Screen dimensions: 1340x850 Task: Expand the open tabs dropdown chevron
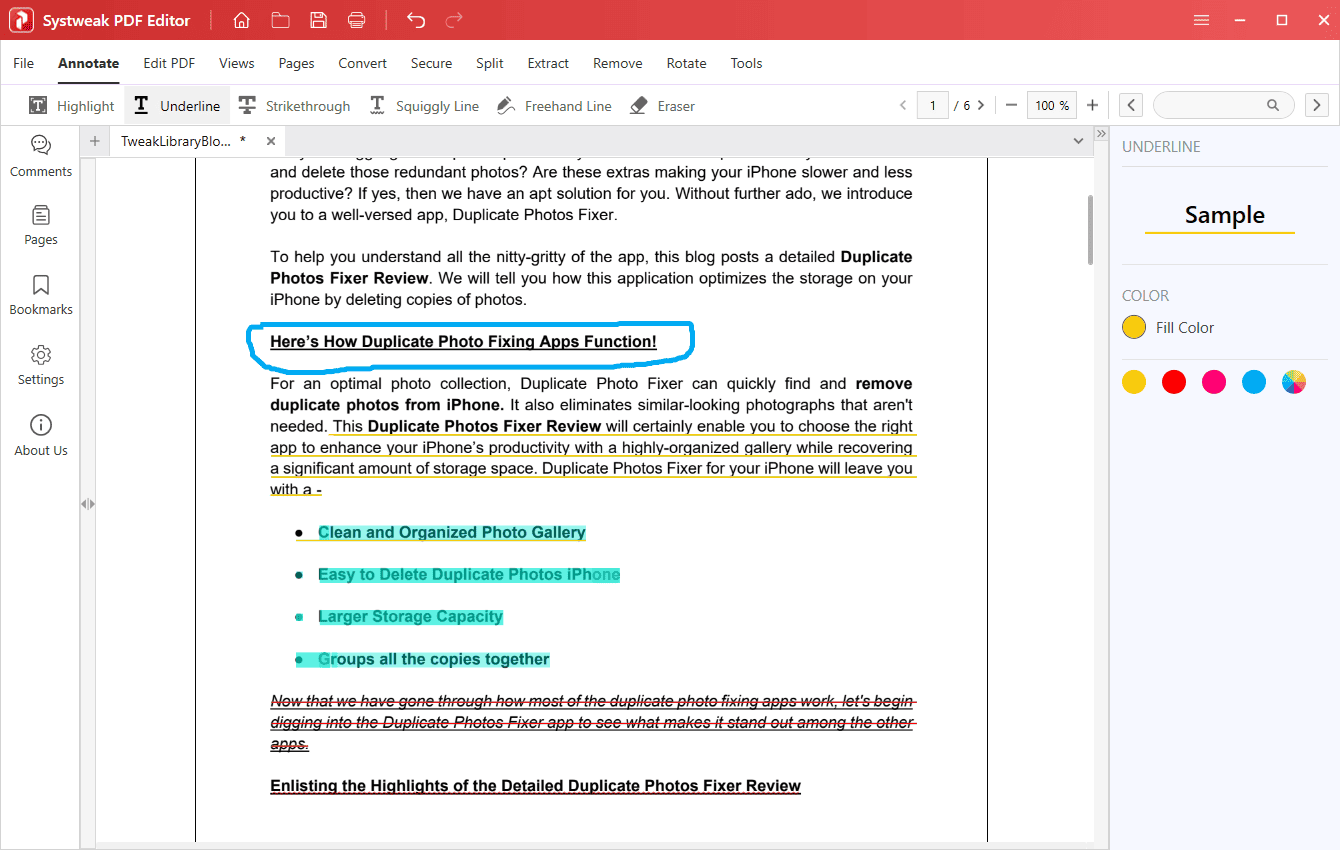click(1078, 141)
